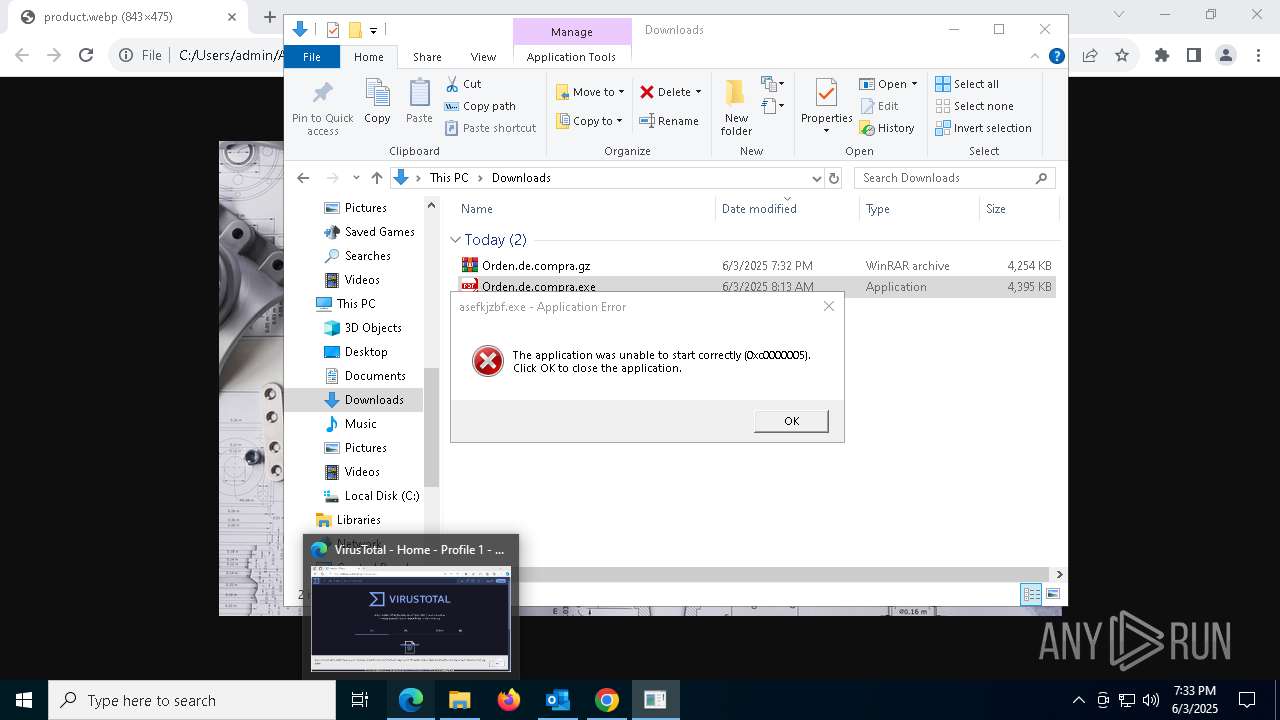Select Cut in Clipboard group
The height and width of the screenshot is (720, 1280).
click(x=464, y=84)
